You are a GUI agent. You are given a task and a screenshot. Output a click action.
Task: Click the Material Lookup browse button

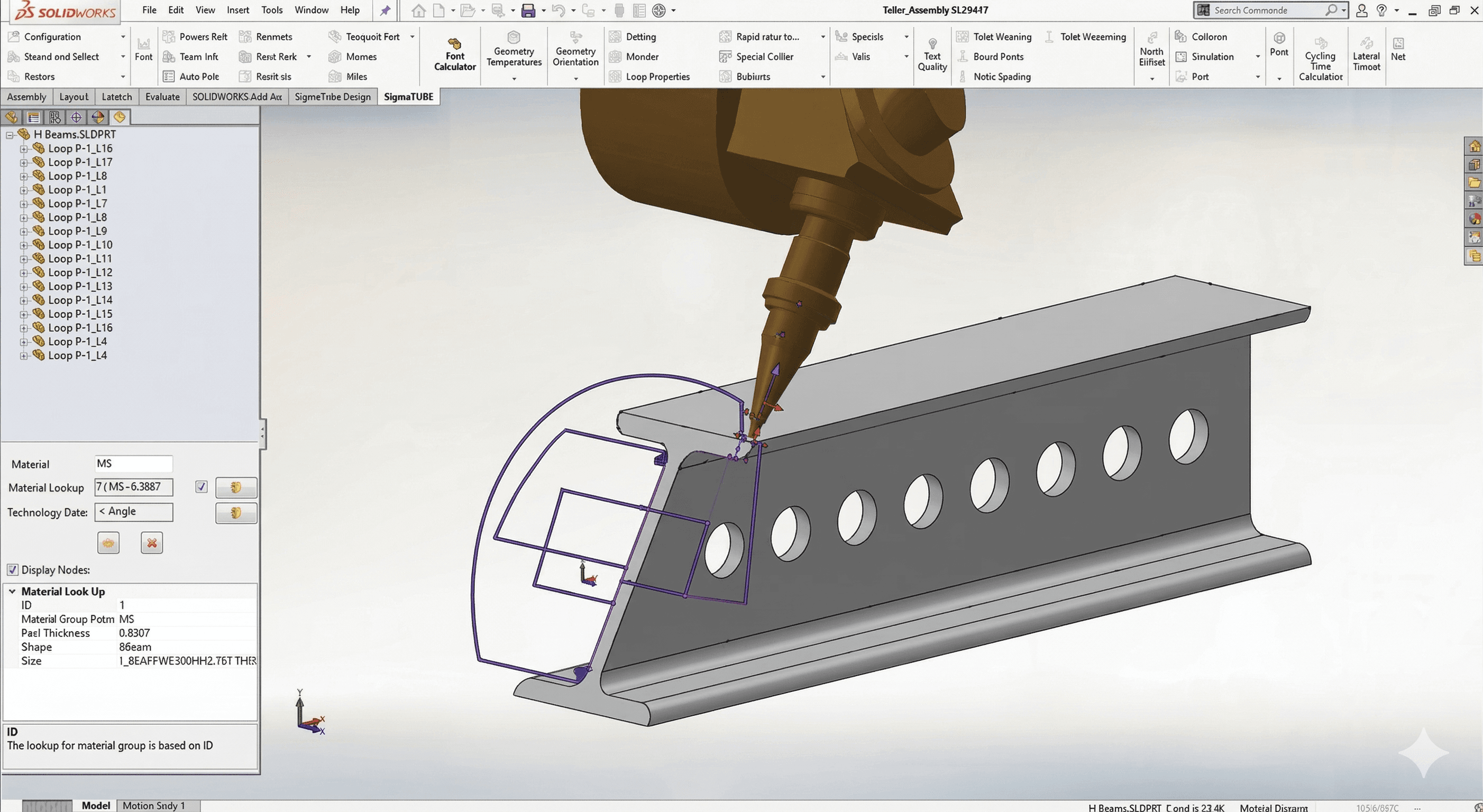pos(236,487)
